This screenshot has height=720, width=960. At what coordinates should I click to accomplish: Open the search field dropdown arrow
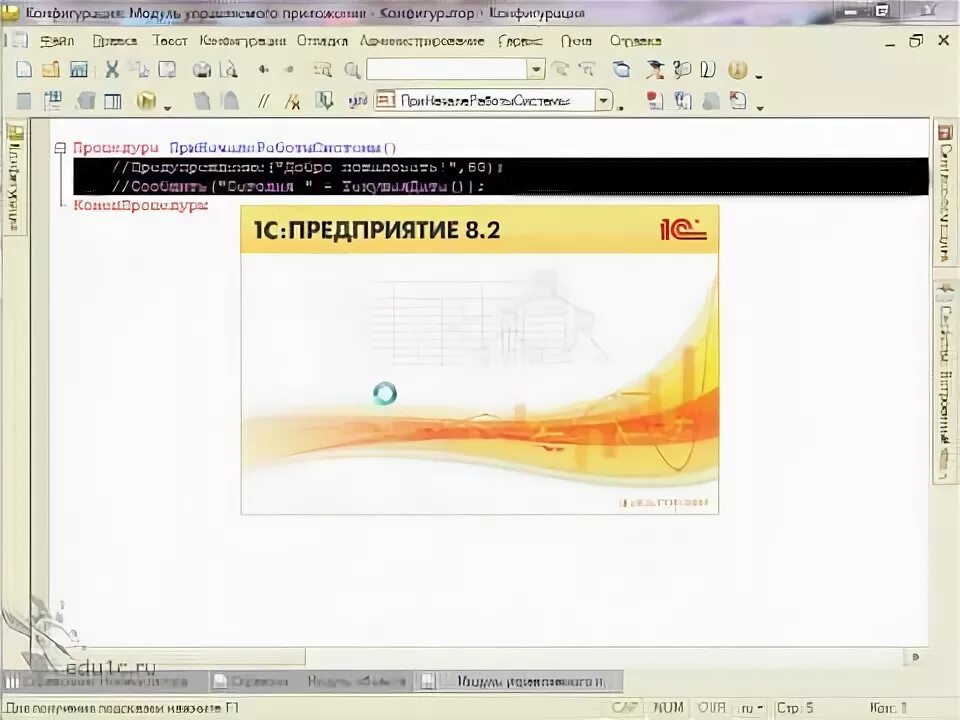click(536, 69)
